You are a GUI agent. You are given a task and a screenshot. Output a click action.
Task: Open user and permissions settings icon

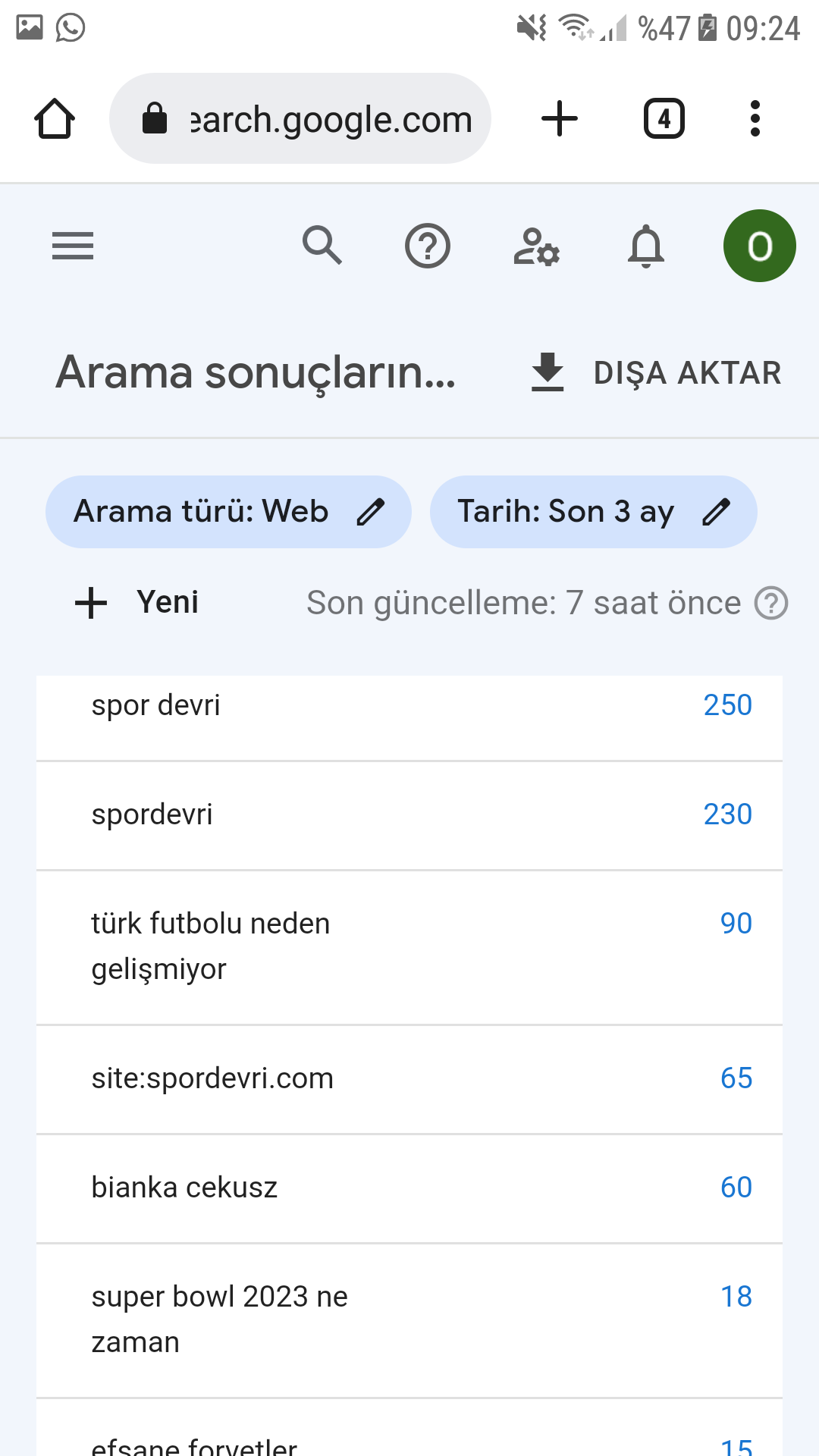click(x=536, y=246)
